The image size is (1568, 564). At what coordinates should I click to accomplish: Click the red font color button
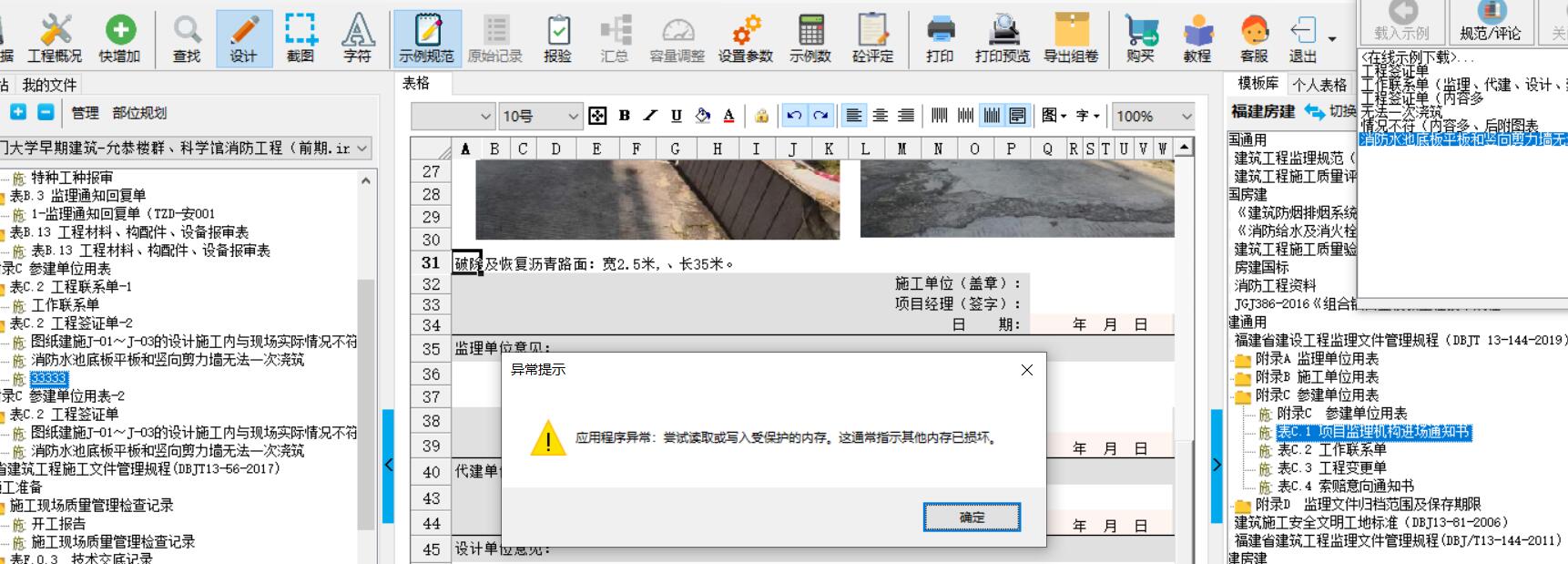click(728, 116)
